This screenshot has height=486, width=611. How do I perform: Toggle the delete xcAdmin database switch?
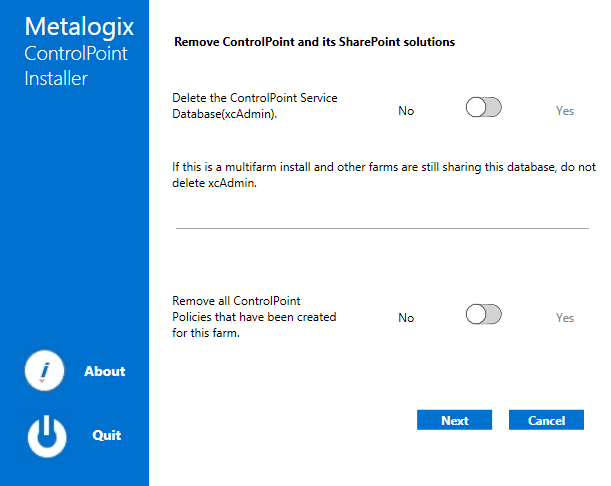point(483,108)
